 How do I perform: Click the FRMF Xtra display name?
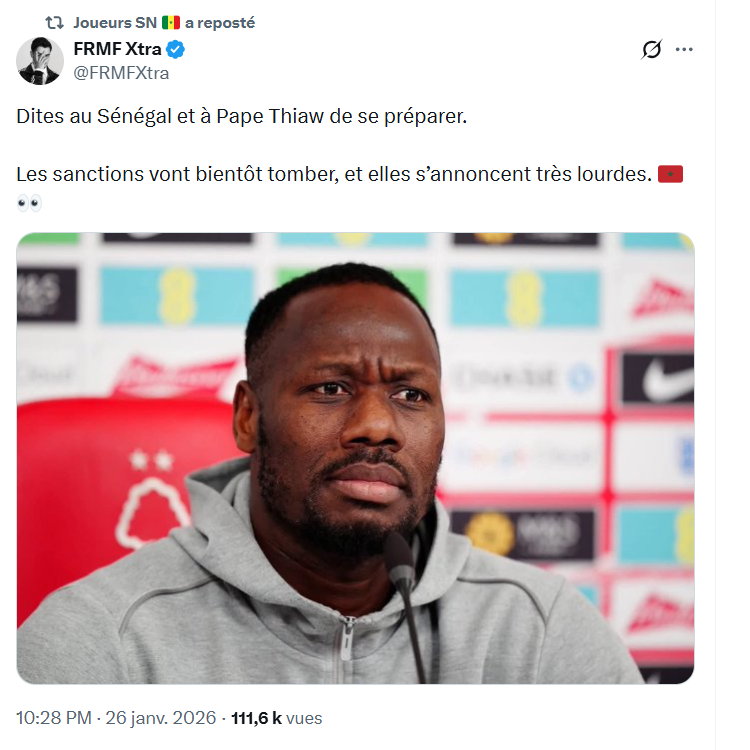click(x=117, y=50)
